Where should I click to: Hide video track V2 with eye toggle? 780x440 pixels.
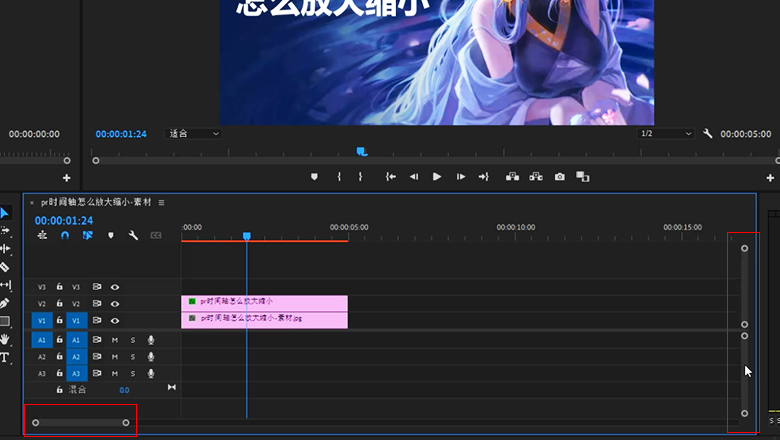click(x=115, y=303)
